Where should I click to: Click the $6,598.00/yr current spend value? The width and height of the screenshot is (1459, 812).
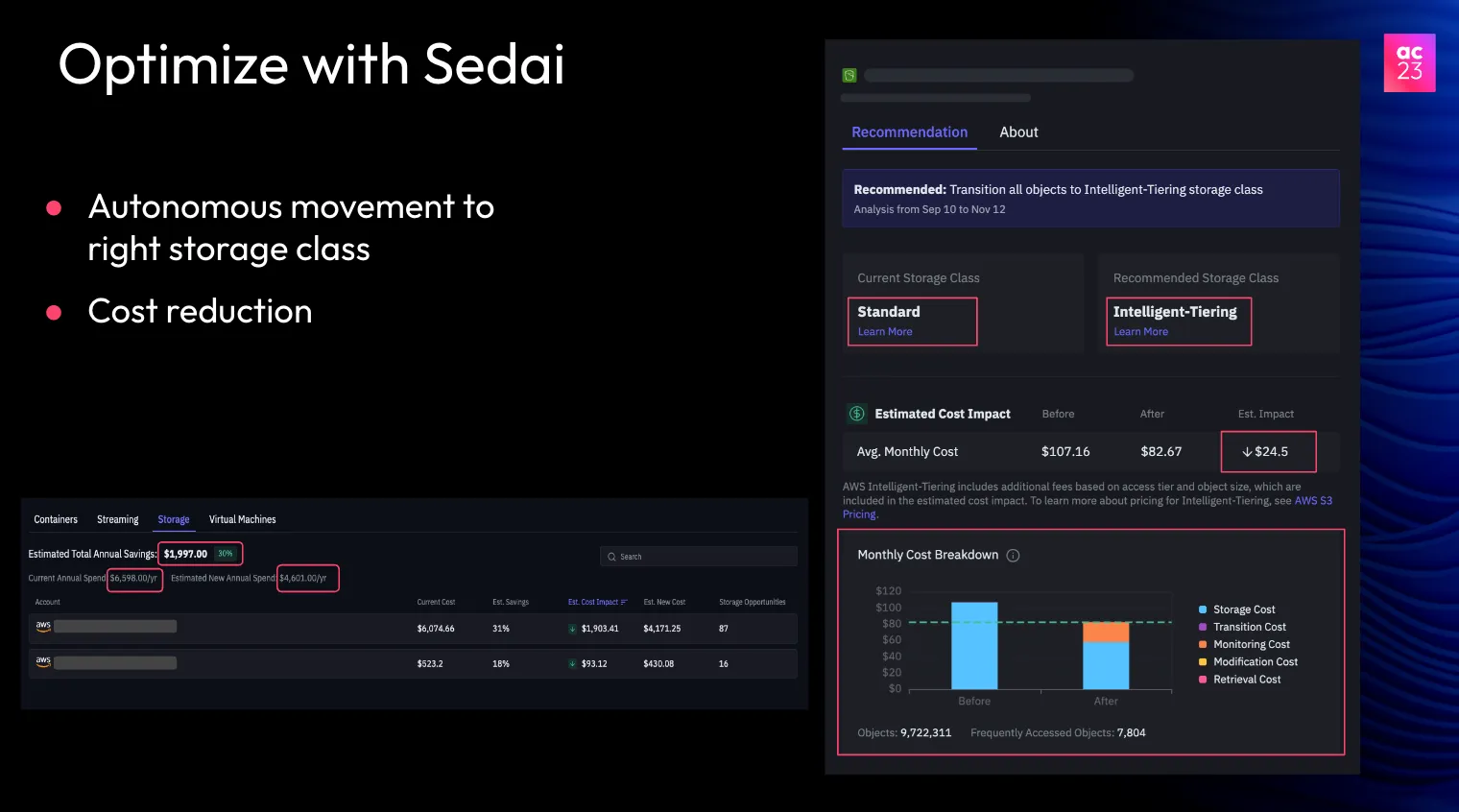click(133, 578)
